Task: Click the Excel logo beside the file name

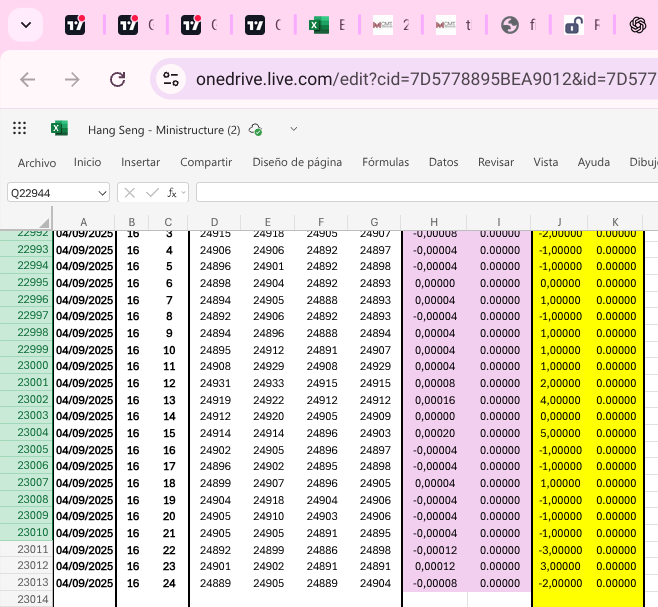Action: (x=59, y=128)
